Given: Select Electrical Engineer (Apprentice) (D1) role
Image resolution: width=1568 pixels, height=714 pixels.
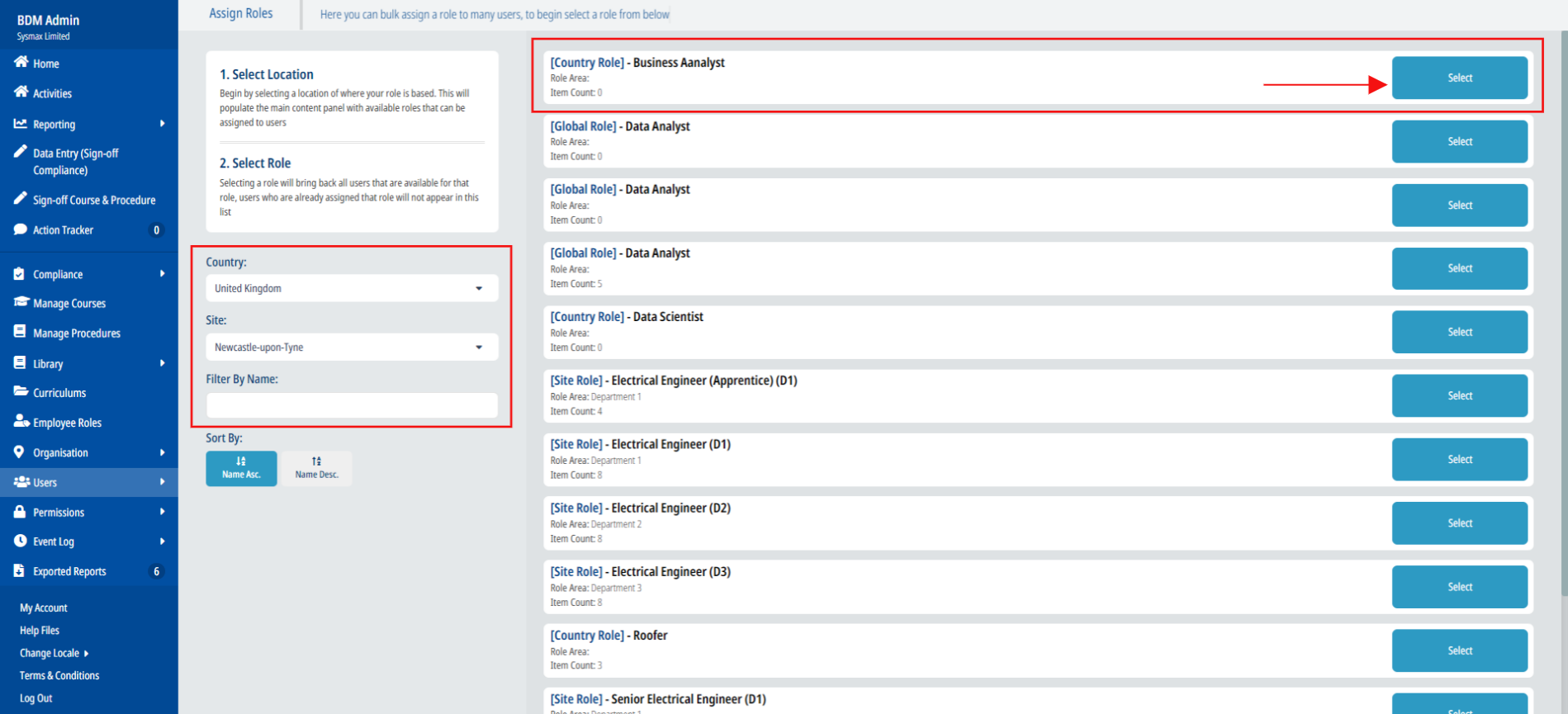Looking at the screenshot, I should point(1459,395).
